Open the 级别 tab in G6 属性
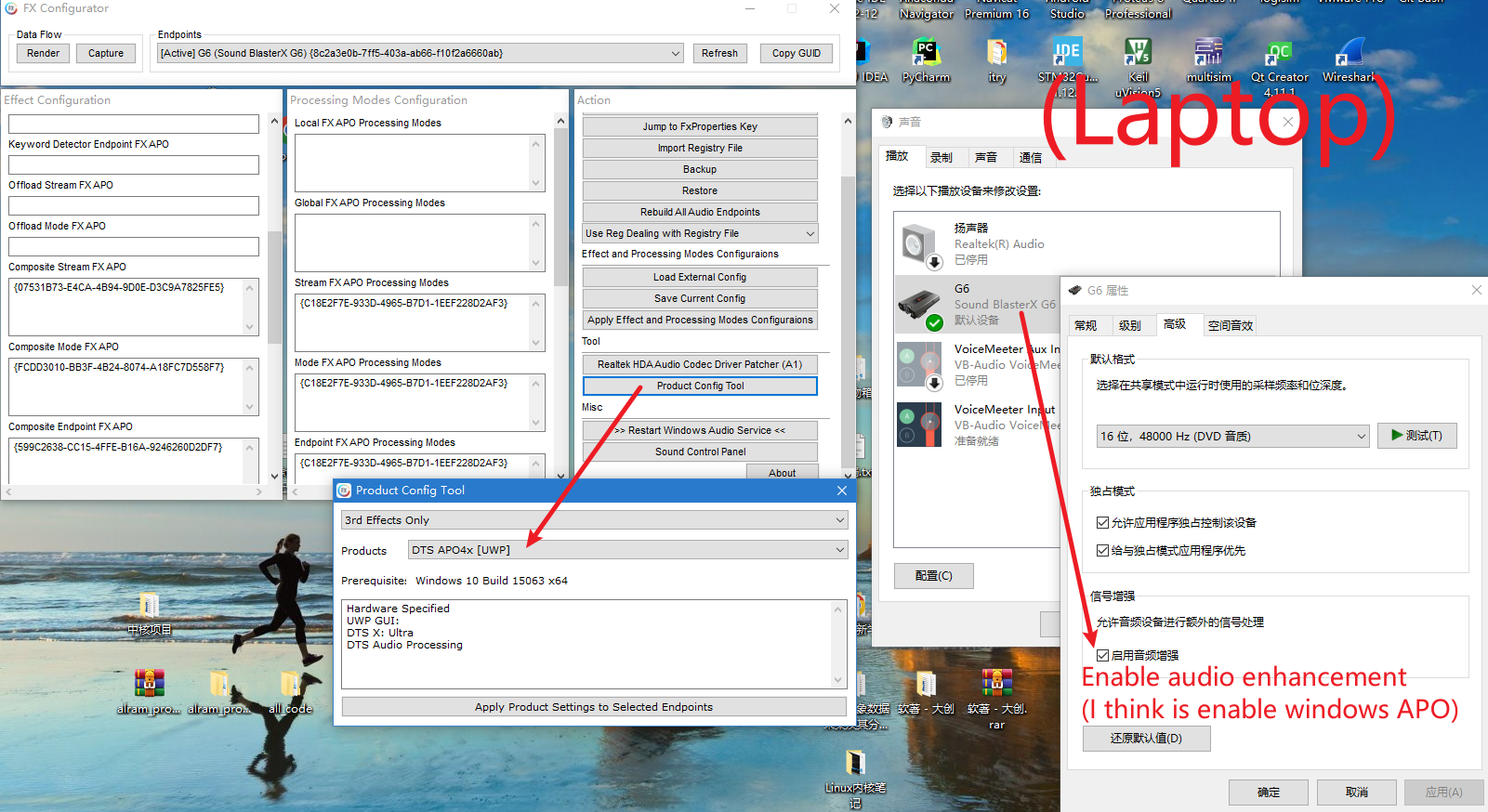The width and height of the screenshot is (1488, 812). 1130,325
